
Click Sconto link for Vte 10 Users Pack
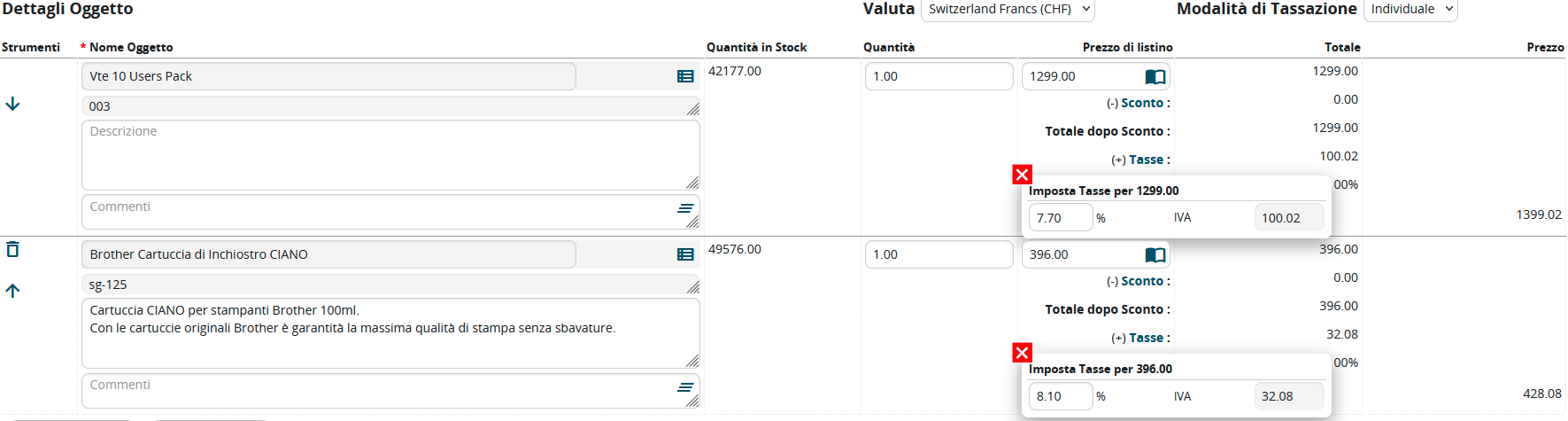point(1141,103)
